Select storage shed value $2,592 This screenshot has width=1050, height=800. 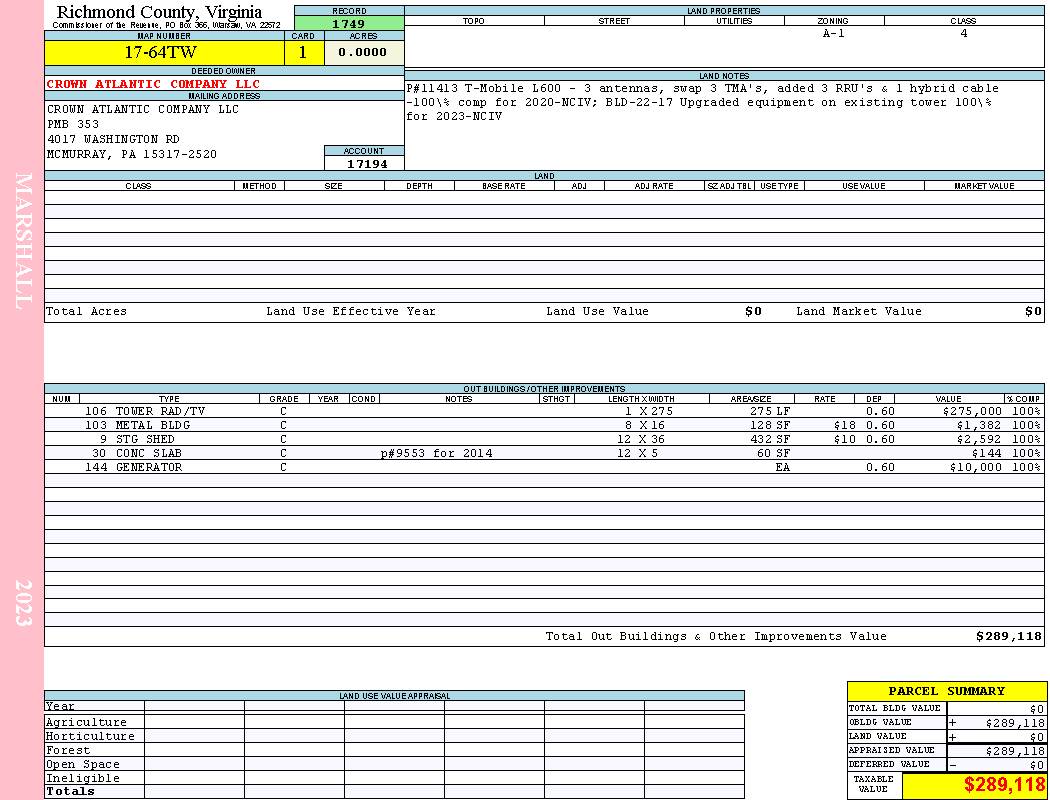pos(980,439)
